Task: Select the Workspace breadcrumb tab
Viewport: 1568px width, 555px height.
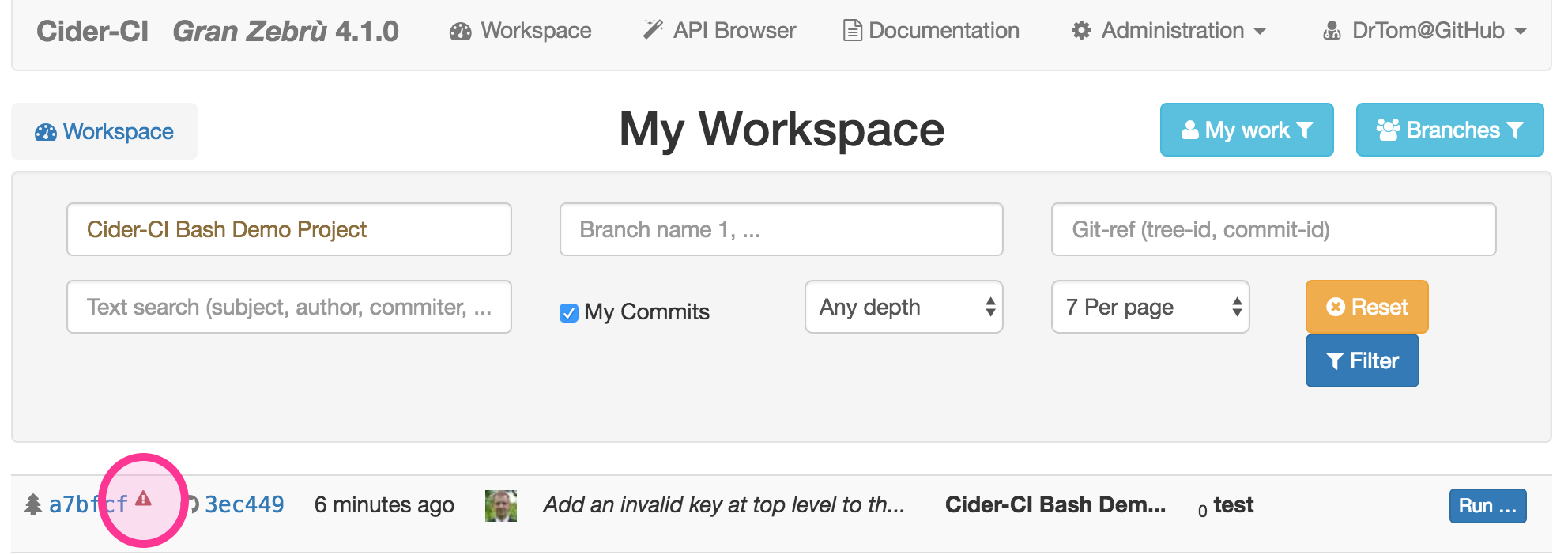Action: [x=104, y=131]
